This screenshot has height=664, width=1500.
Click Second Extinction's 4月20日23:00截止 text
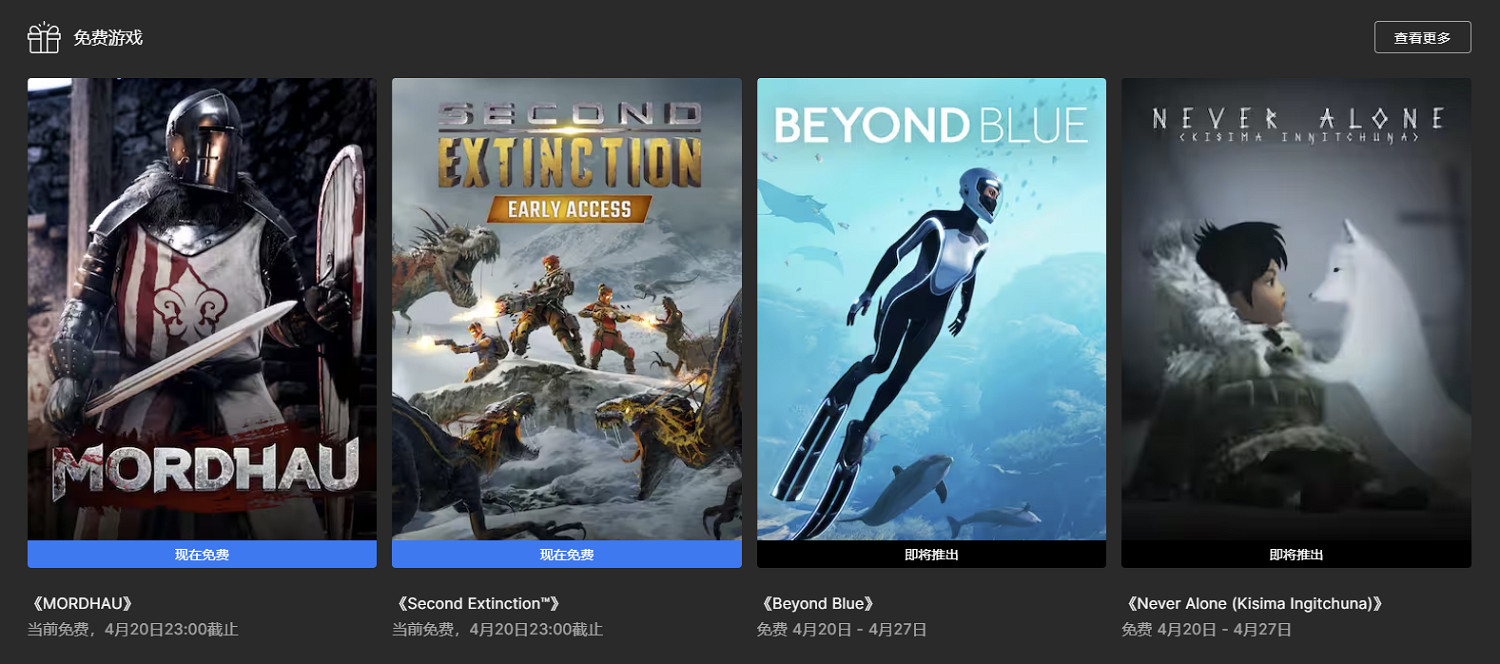pyautogui.click(x=536, y=630)
